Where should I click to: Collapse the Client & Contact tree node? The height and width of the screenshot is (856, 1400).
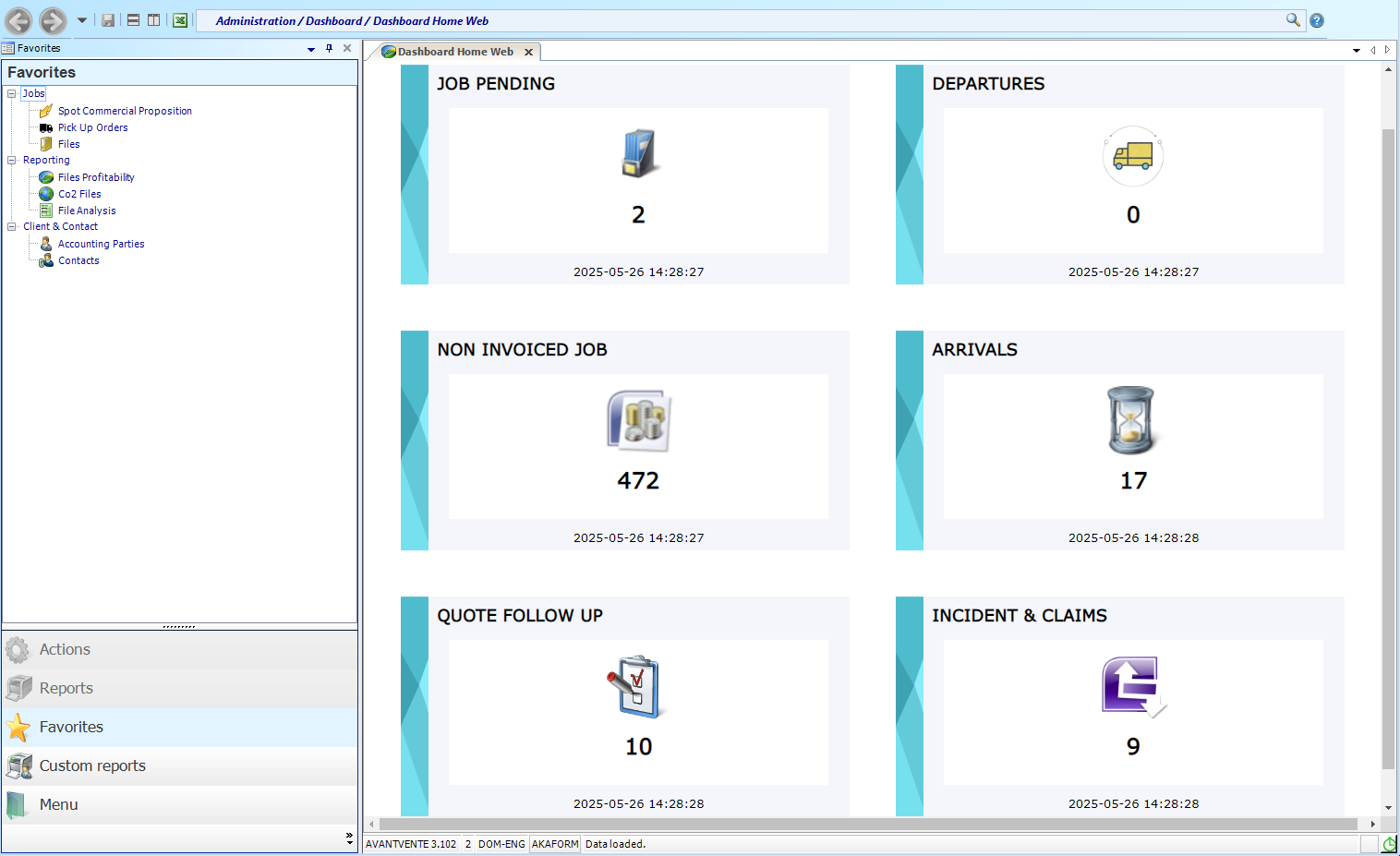click(12, 226)
